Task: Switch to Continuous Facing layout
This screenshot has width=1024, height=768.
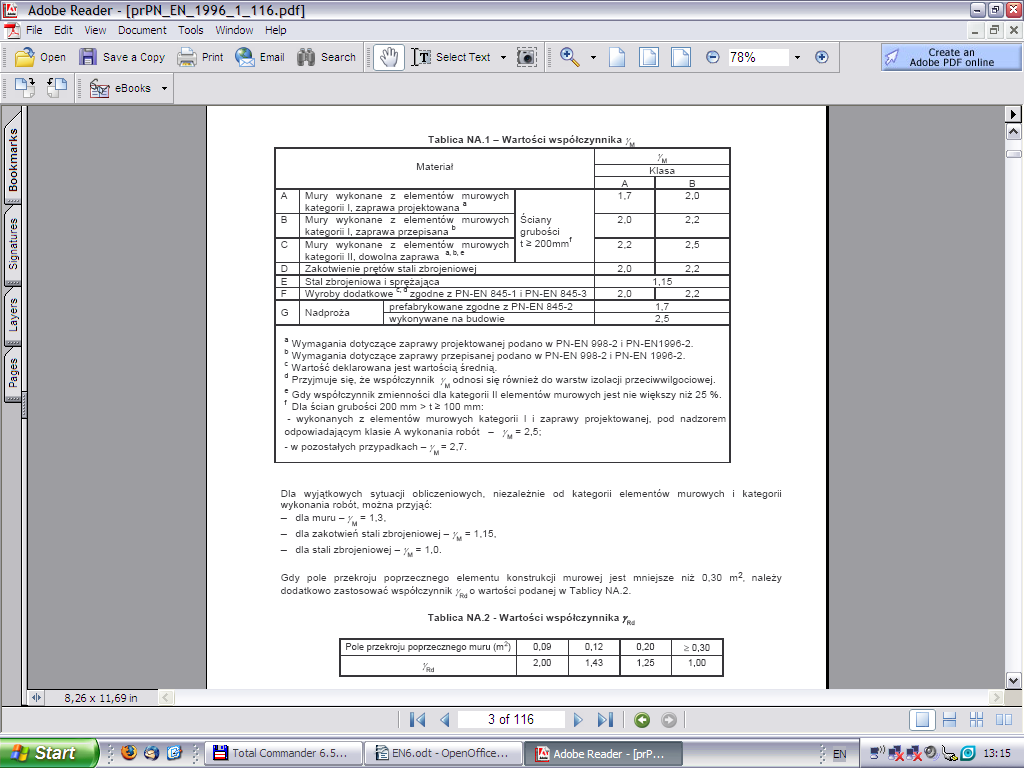Action: [x=976, y=720]
